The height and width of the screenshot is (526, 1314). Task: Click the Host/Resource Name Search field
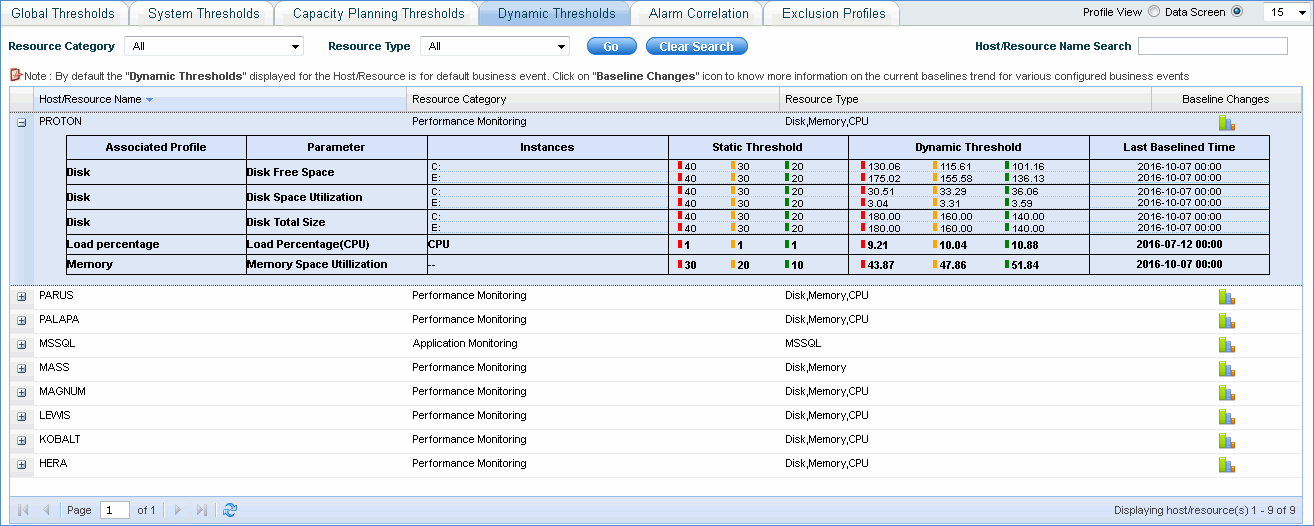click(x=1212, y=46)
